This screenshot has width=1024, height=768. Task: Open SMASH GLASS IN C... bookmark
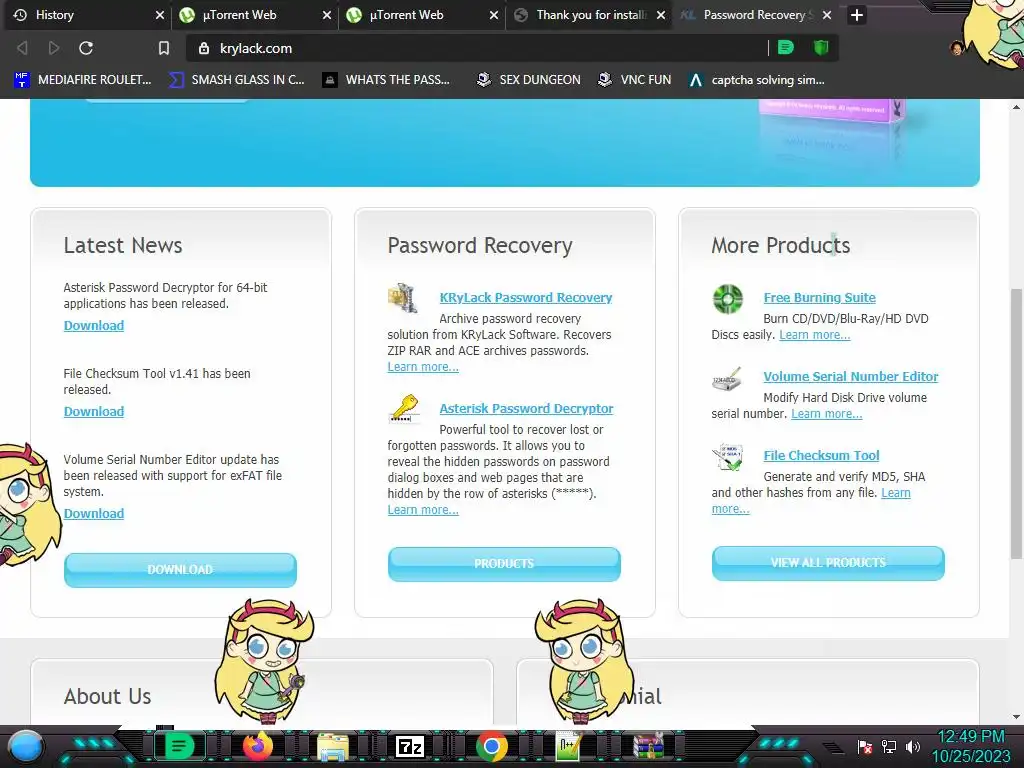pos(236,80)
